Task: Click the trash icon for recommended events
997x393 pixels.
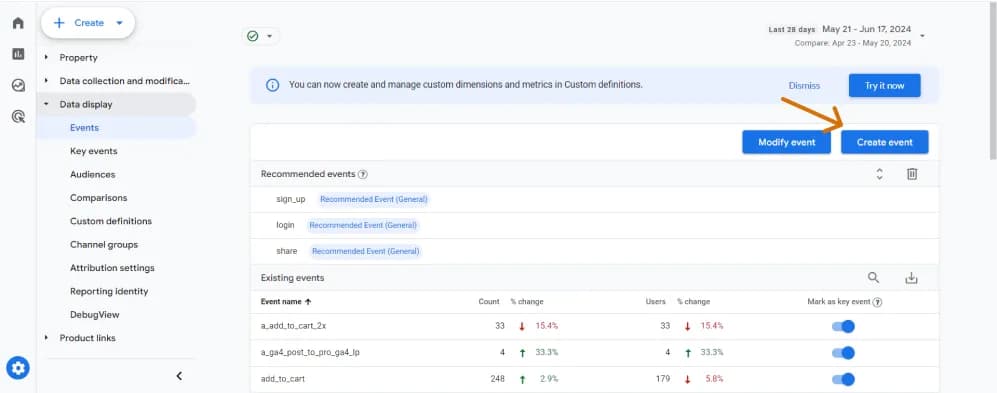Action: [x=911, y=174]
